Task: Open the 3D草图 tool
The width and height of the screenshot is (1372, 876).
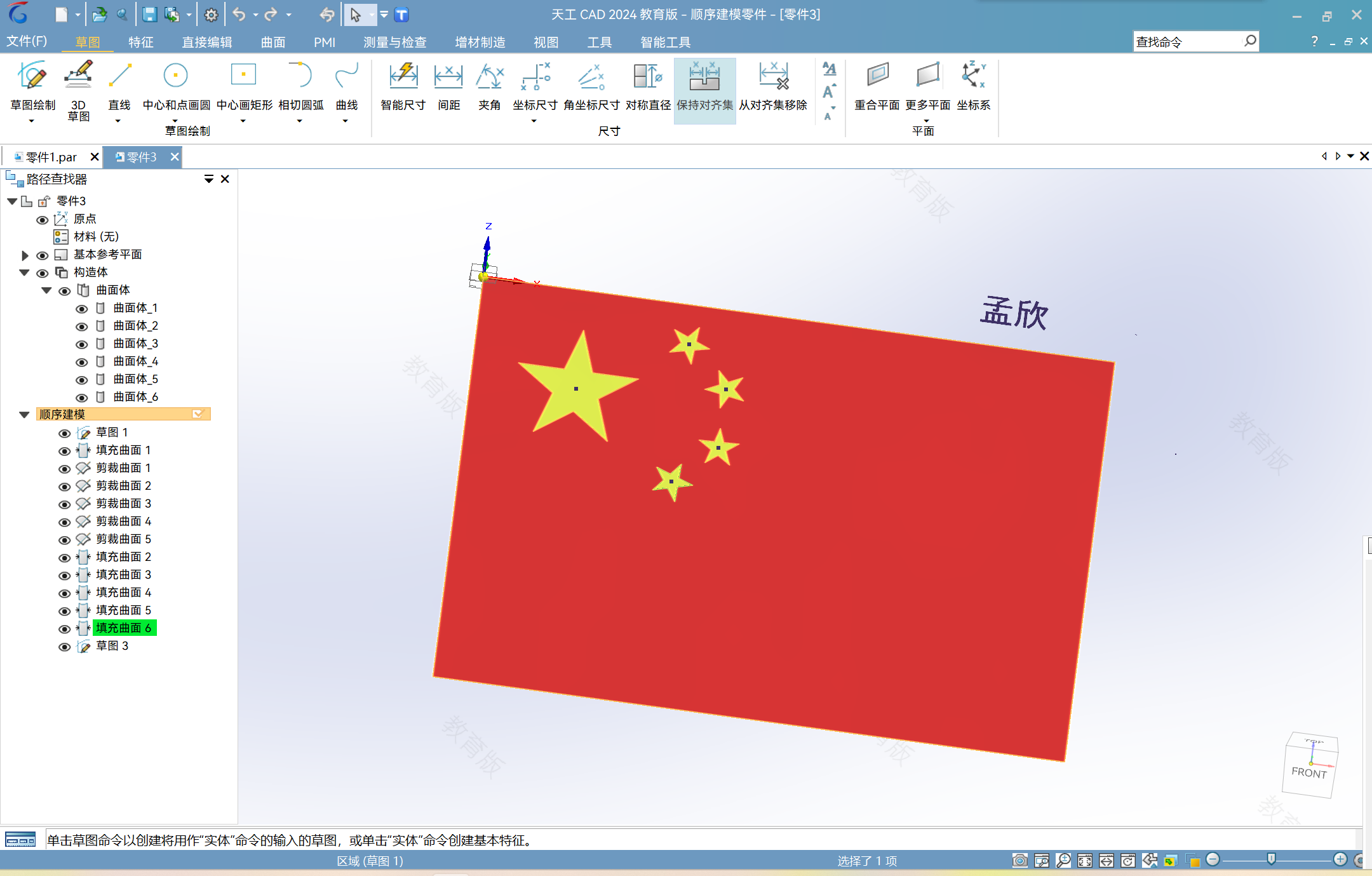Action: [78, 90]
